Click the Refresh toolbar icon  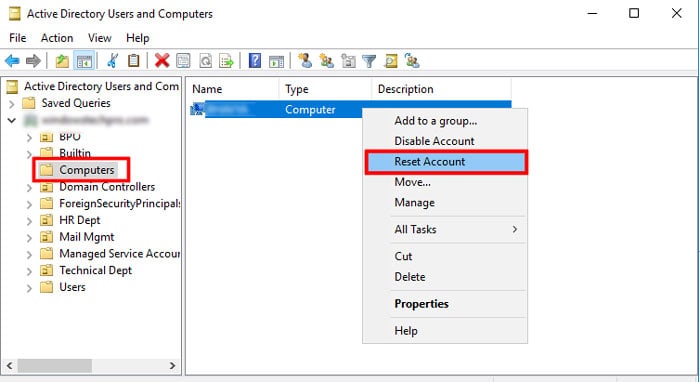coord(205,60)
